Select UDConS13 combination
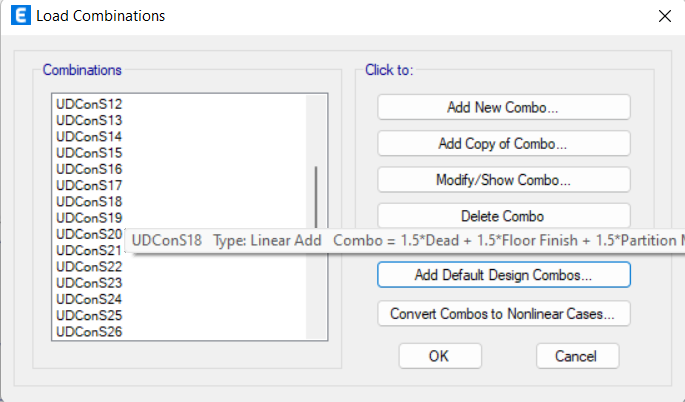685x402 pixels. [x=89, y=120]
